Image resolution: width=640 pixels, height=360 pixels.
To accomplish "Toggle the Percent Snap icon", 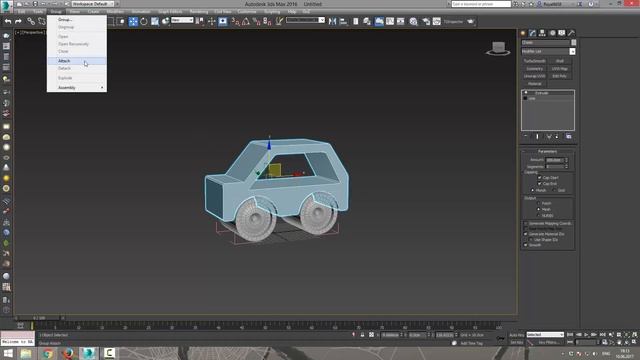I will point(257,22).
